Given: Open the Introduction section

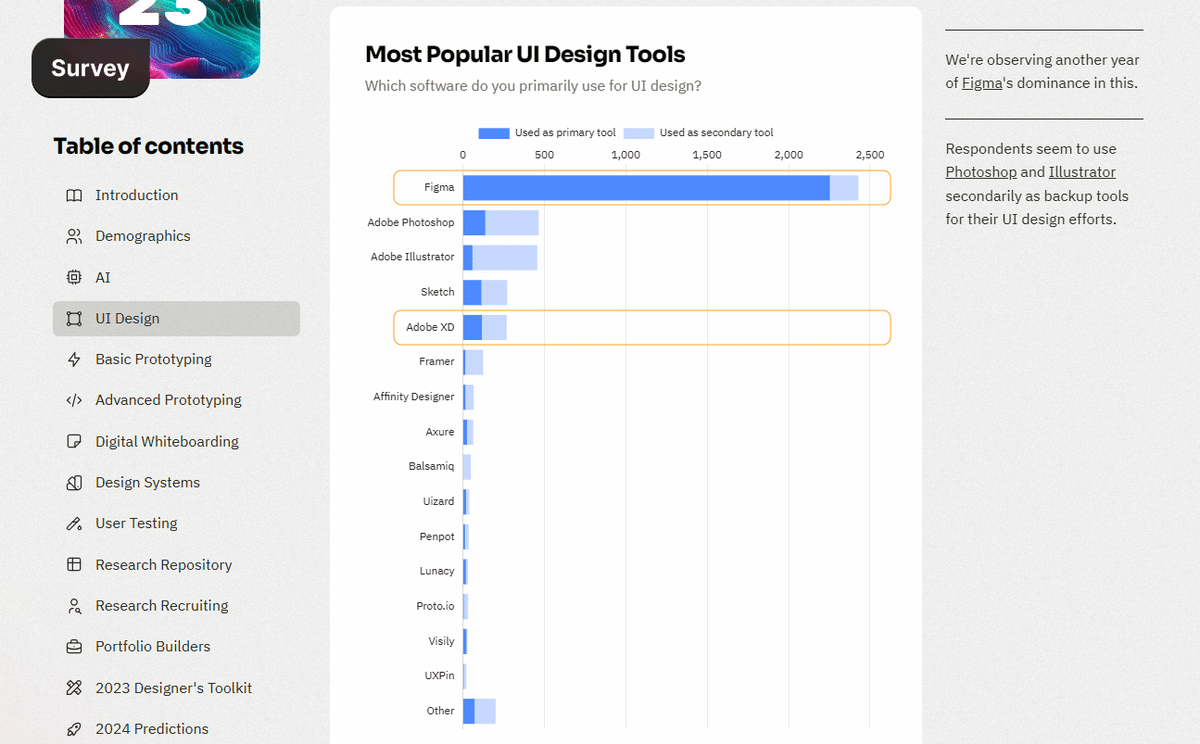Looking at the screenshot, I should (176, 195).
